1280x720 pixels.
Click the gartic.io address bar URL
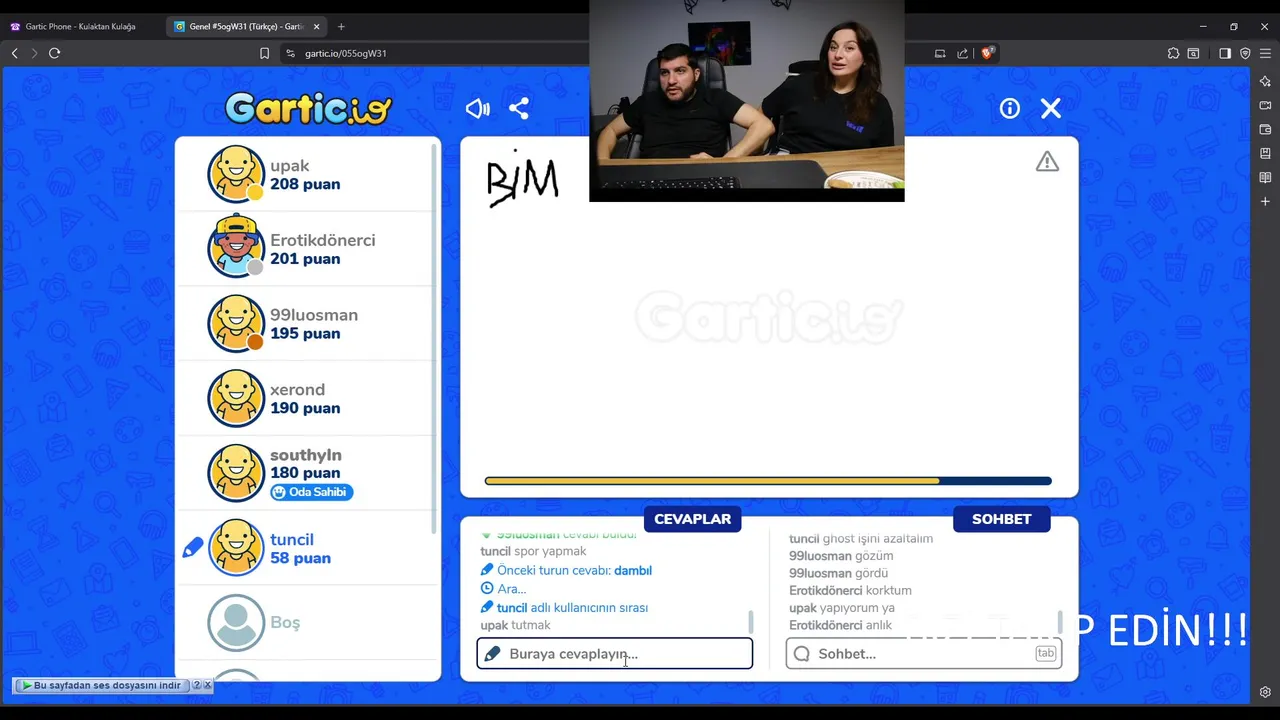coord(346,53)
